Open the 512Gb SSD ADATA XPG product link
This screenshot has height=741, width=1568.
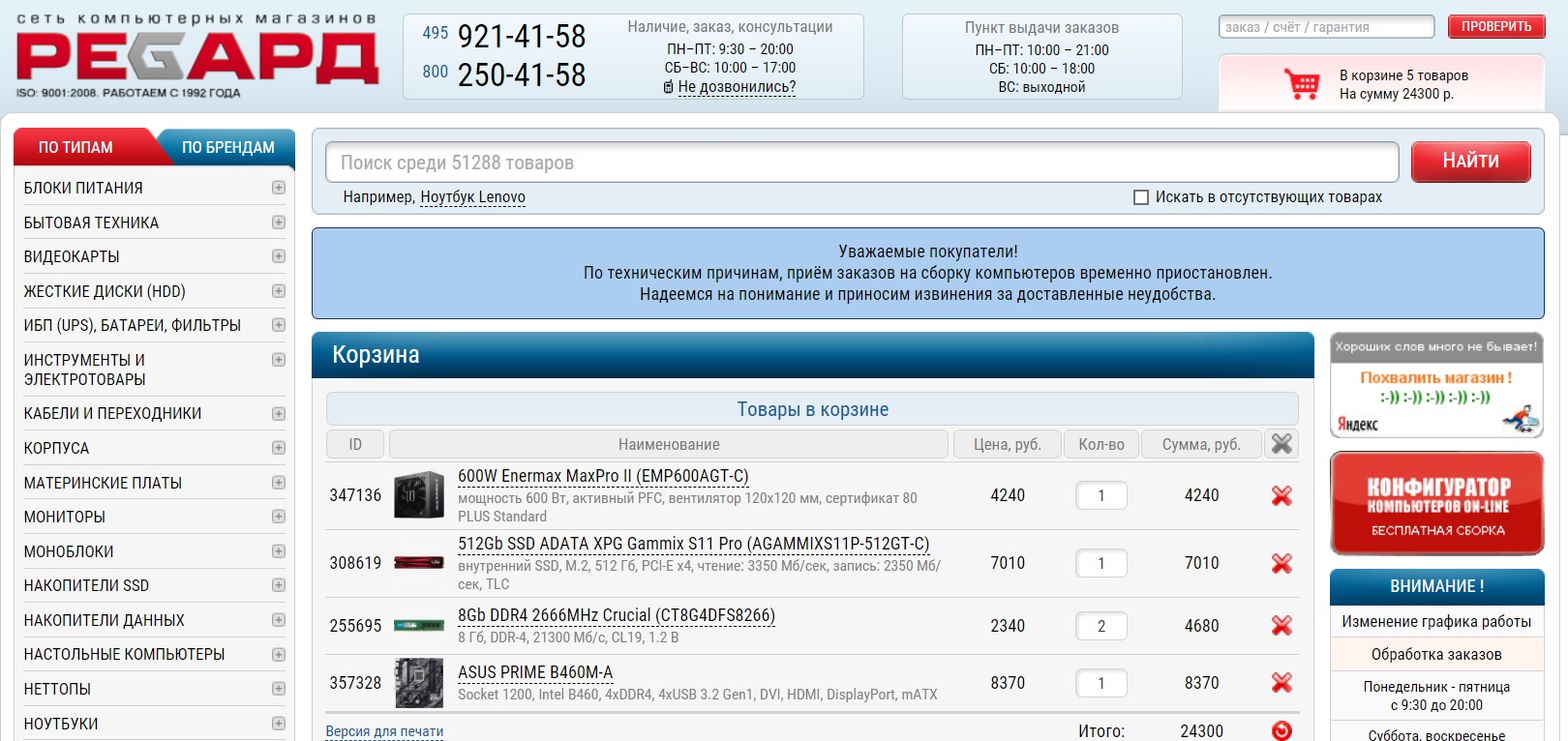coord(693,544)
